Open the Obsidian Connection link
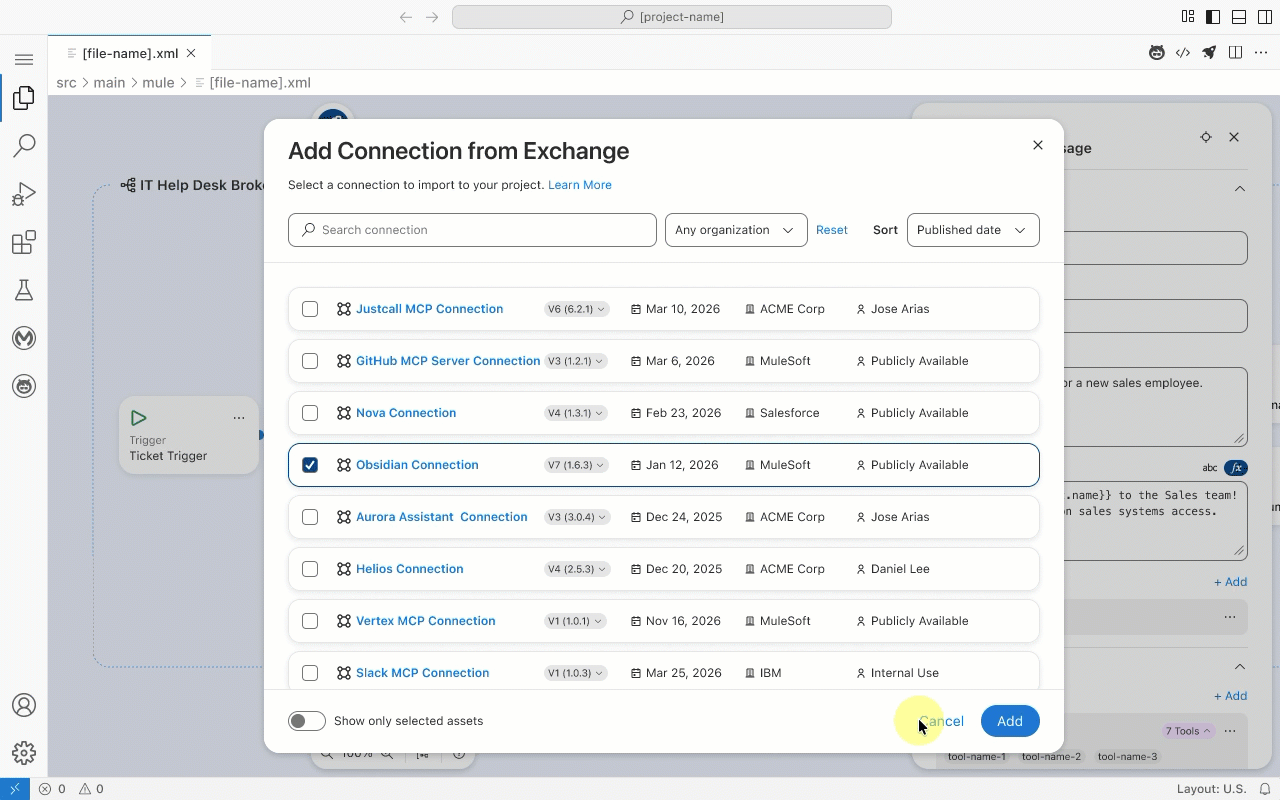Viewport: 1280px width, 800px height. coord(417,465)
